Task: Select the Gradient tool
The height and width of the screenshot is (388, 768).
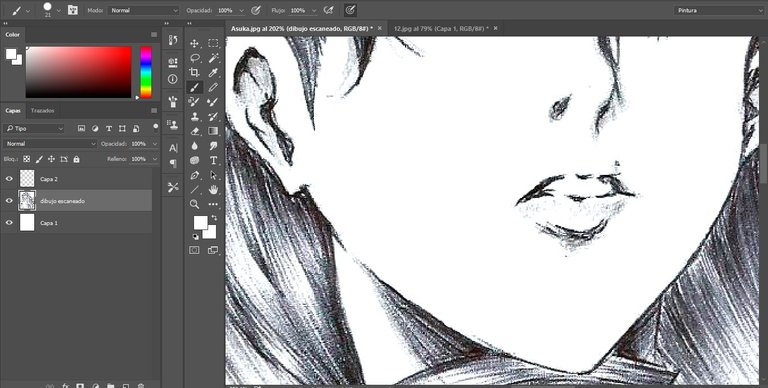Action: click(x=213, y=131)
